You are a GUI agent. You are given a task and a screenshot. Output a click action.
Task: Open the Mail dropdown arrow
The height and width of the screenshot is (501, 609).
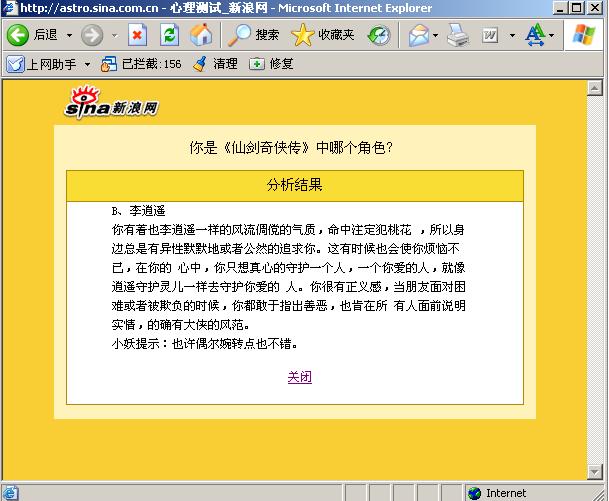[435, 36]
